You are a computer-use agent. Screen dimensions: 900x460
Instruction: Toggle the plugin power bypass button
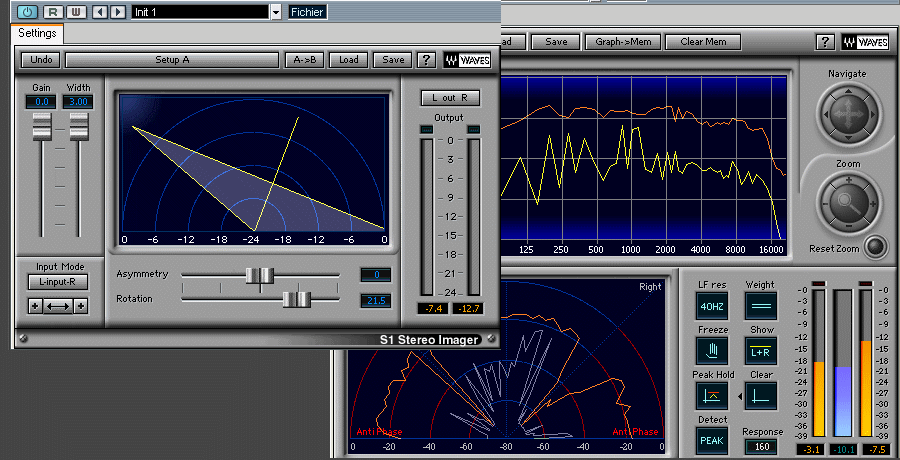(x=28, y=11)
